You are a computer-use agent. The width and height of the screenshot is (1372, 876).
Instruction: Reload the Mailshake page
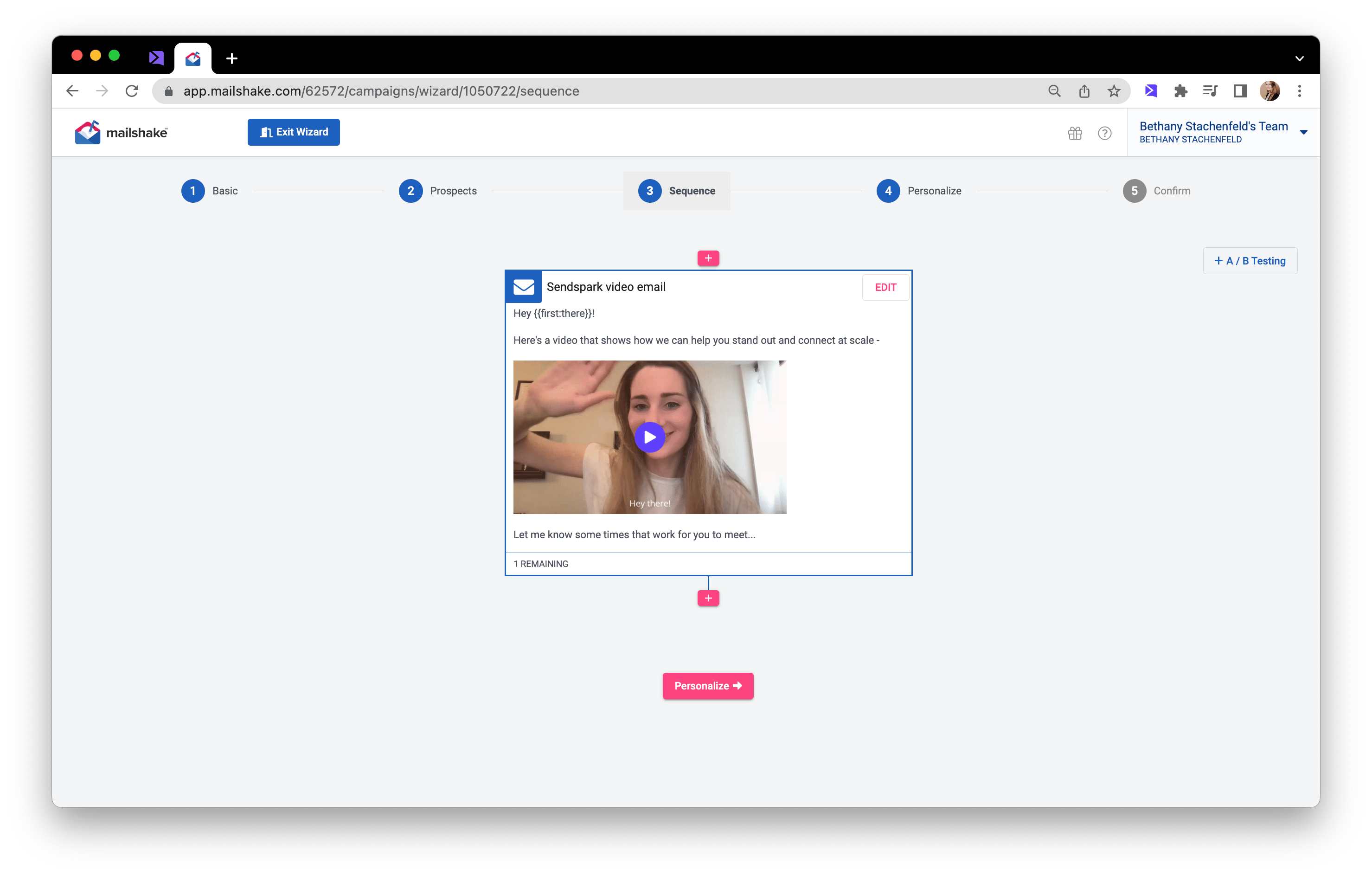132,91
